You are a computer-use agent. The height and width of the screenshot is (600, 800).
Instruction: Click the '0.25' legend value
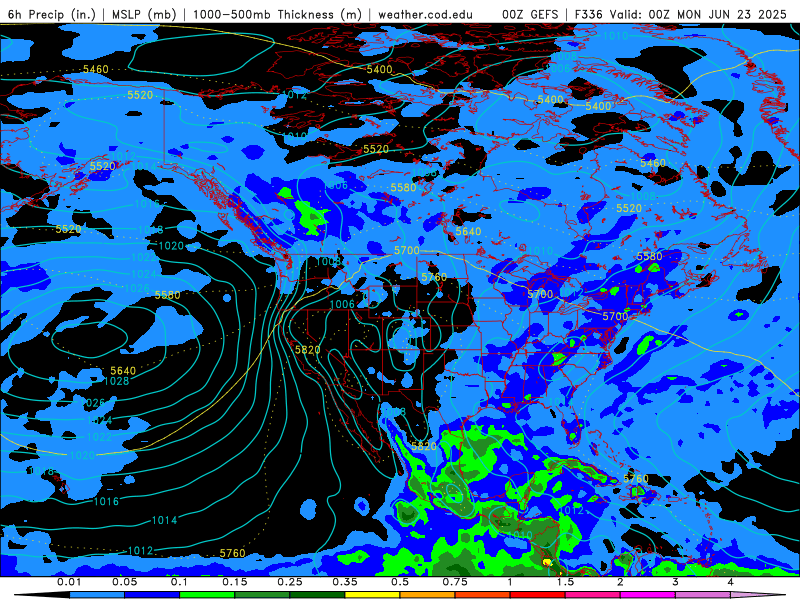290,582
